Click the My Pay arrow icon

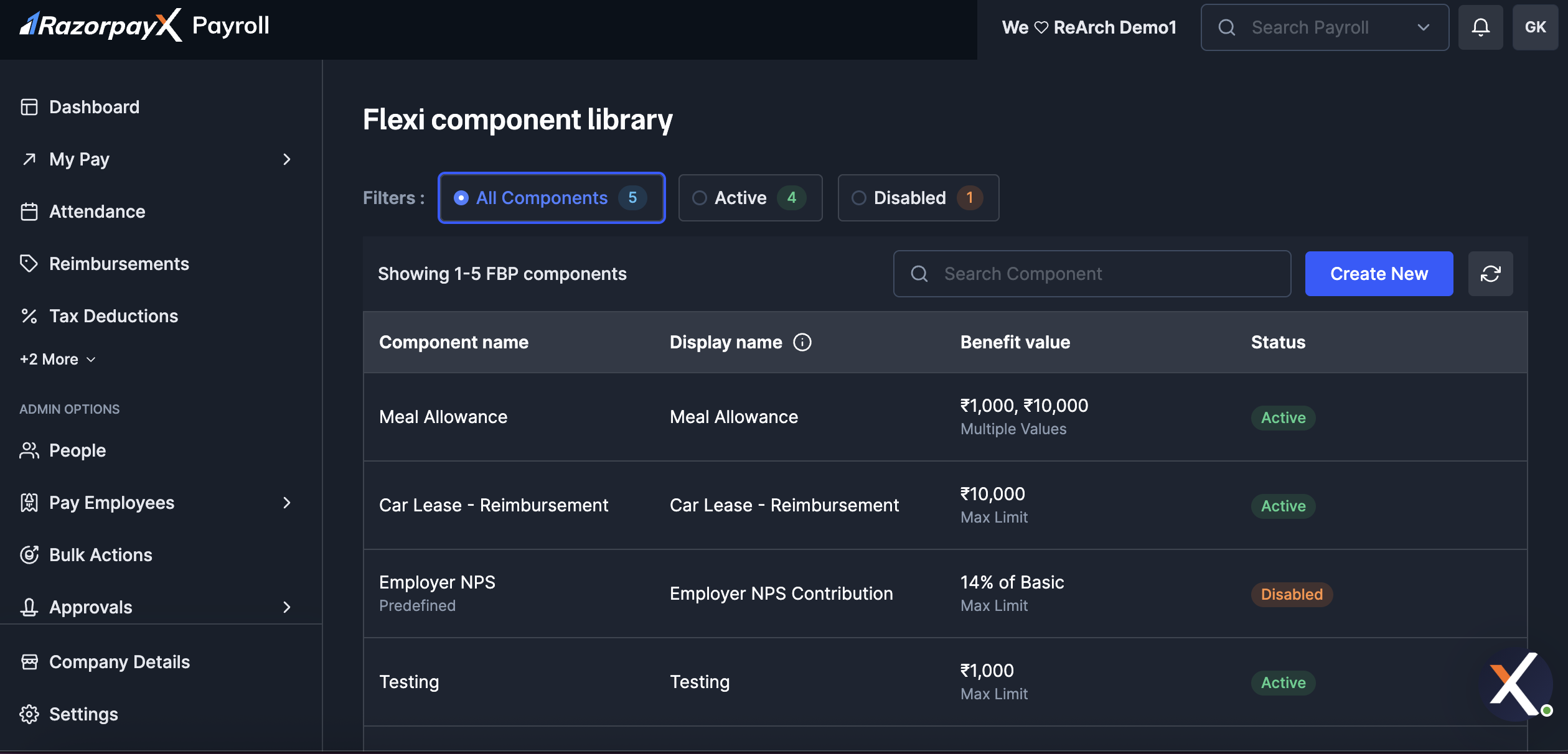click(x=29, y=159)
